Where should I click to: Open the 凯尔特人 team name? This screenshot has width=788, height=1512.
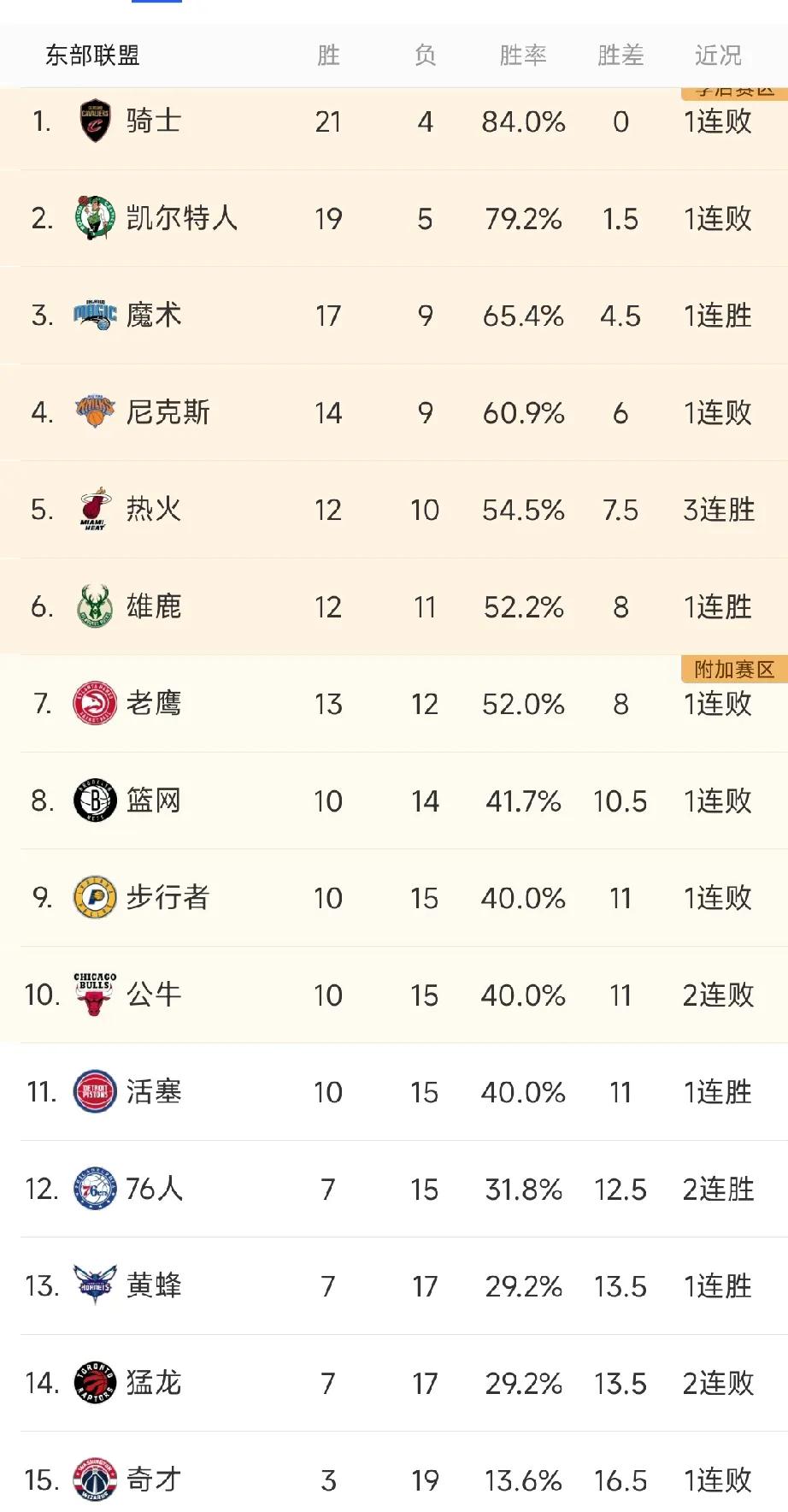point(182,218)
